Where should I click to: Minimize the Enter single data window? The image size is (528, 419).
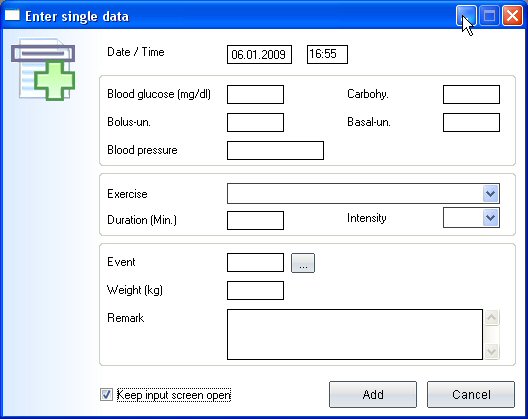[466, 15]
